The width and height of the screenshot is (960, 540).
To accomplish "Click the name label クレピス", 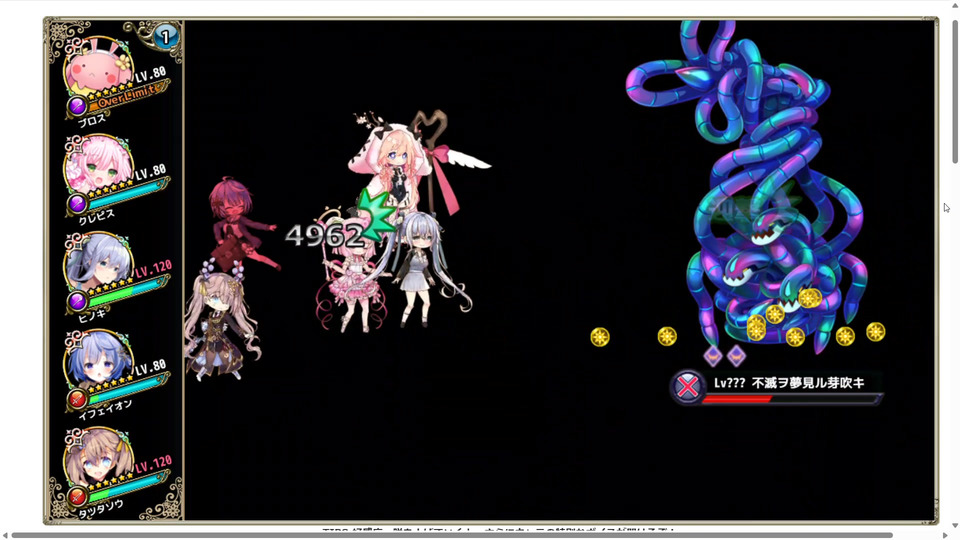I will tap(97, 217).
